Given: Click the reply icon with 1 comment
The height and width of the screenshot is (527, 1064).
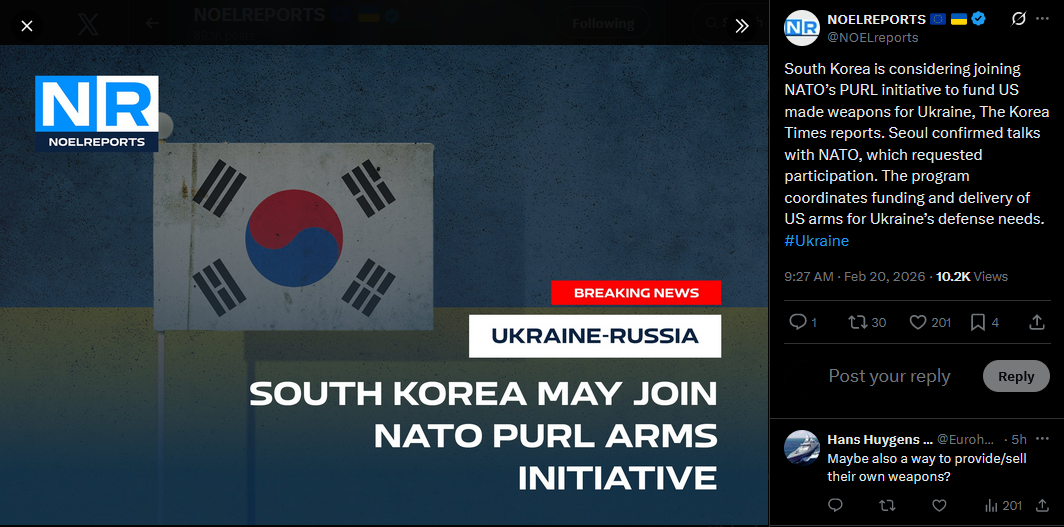Looking at the screenshot, I should pyautogui.click(x=803, y=322).
